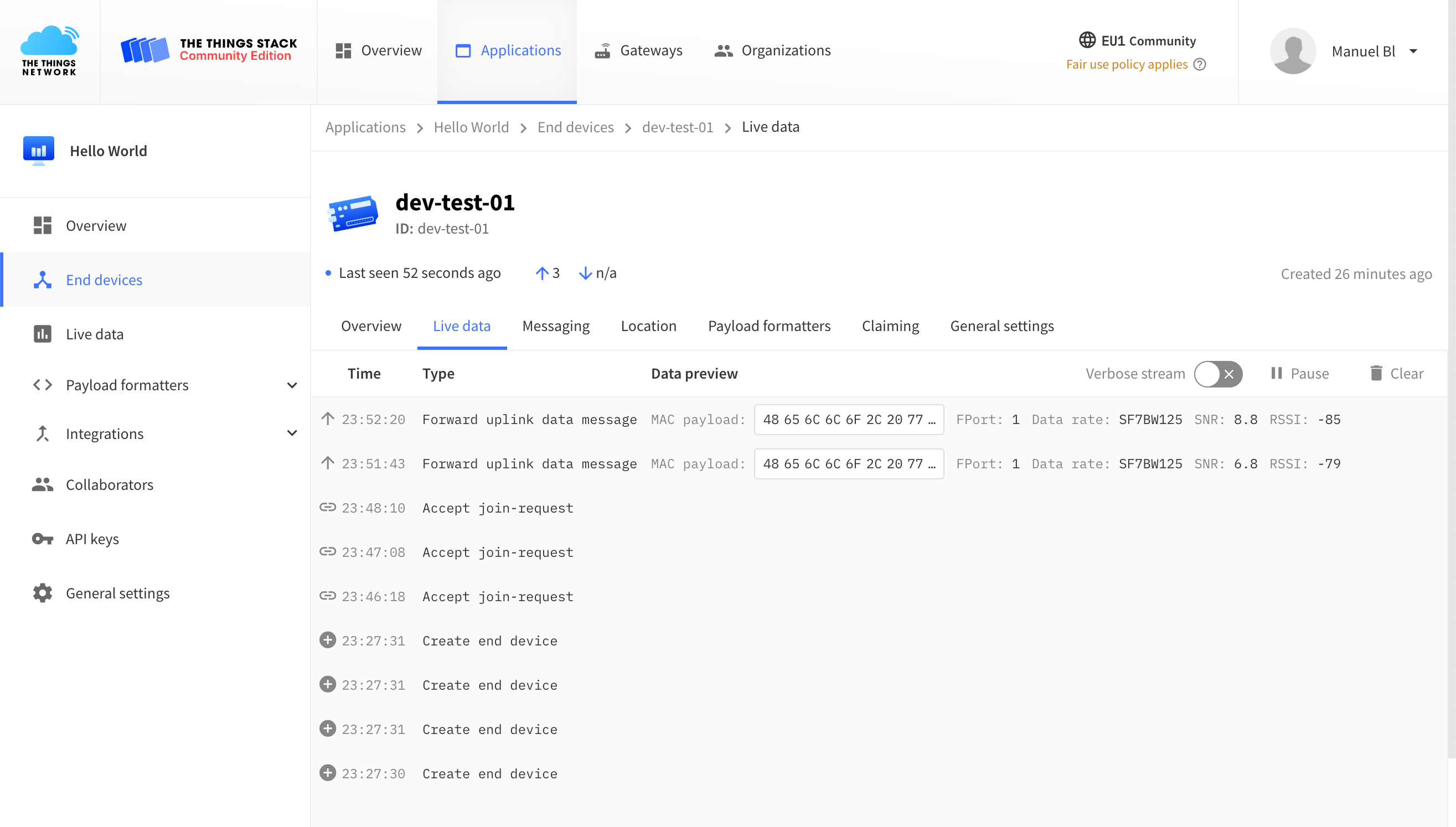Switch to the Messaging tab
Image resolution: width=1456 pixels, height=827 pixels.
pyautogui.click(x=556, y=326)
